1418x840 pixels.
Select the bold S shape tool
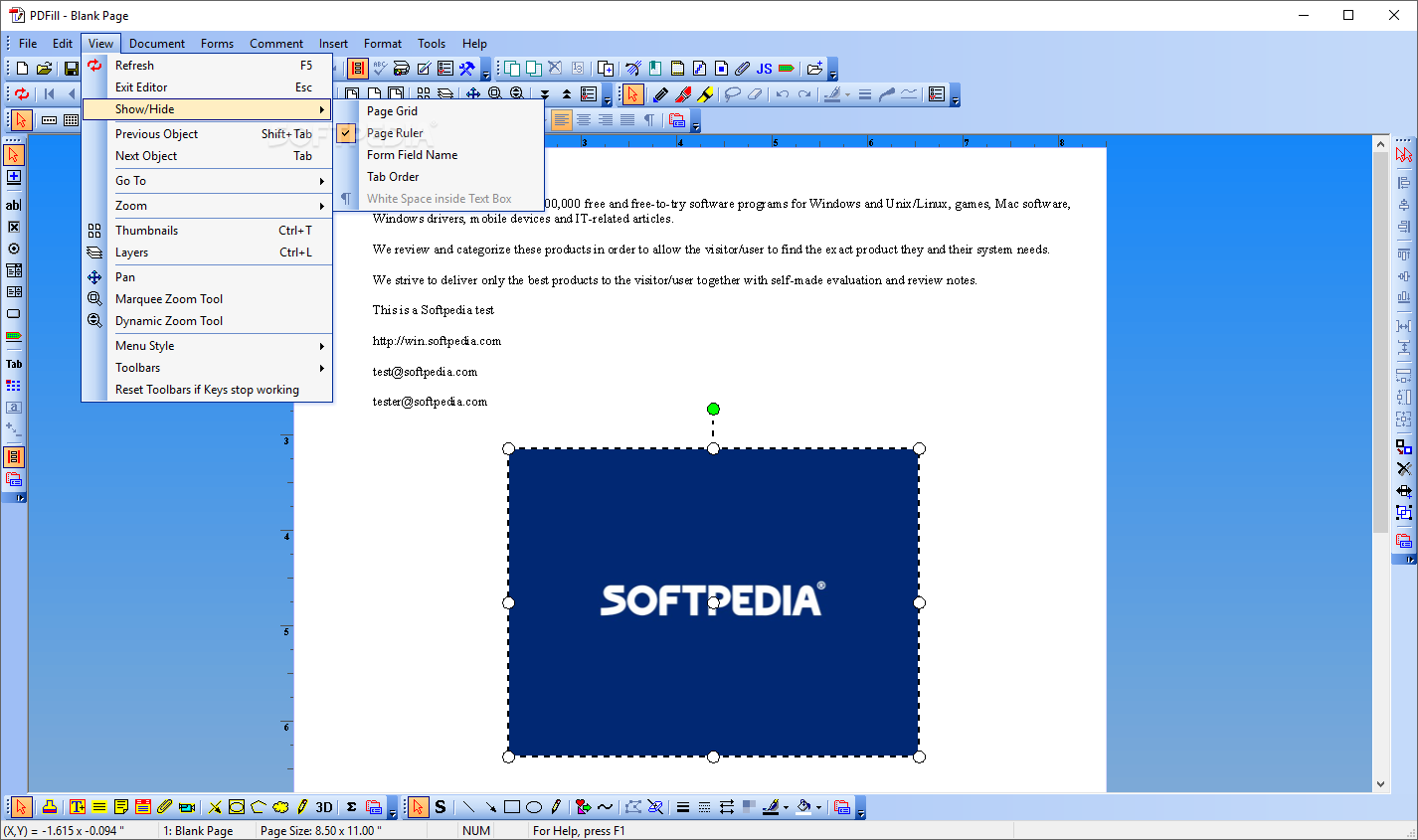441,807
